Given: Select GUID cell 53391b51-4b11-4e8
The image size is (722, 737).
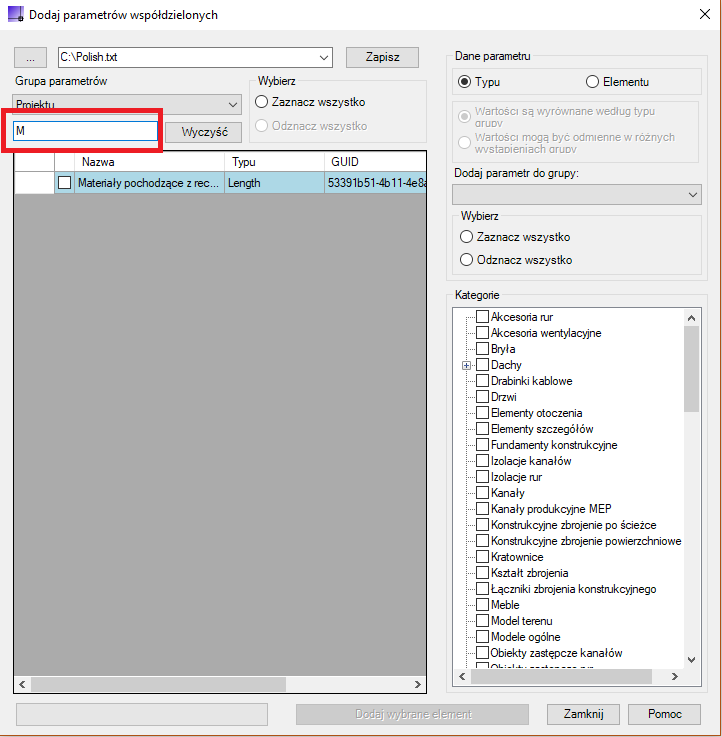Looking at the screenshot, I should coord(375,183).
